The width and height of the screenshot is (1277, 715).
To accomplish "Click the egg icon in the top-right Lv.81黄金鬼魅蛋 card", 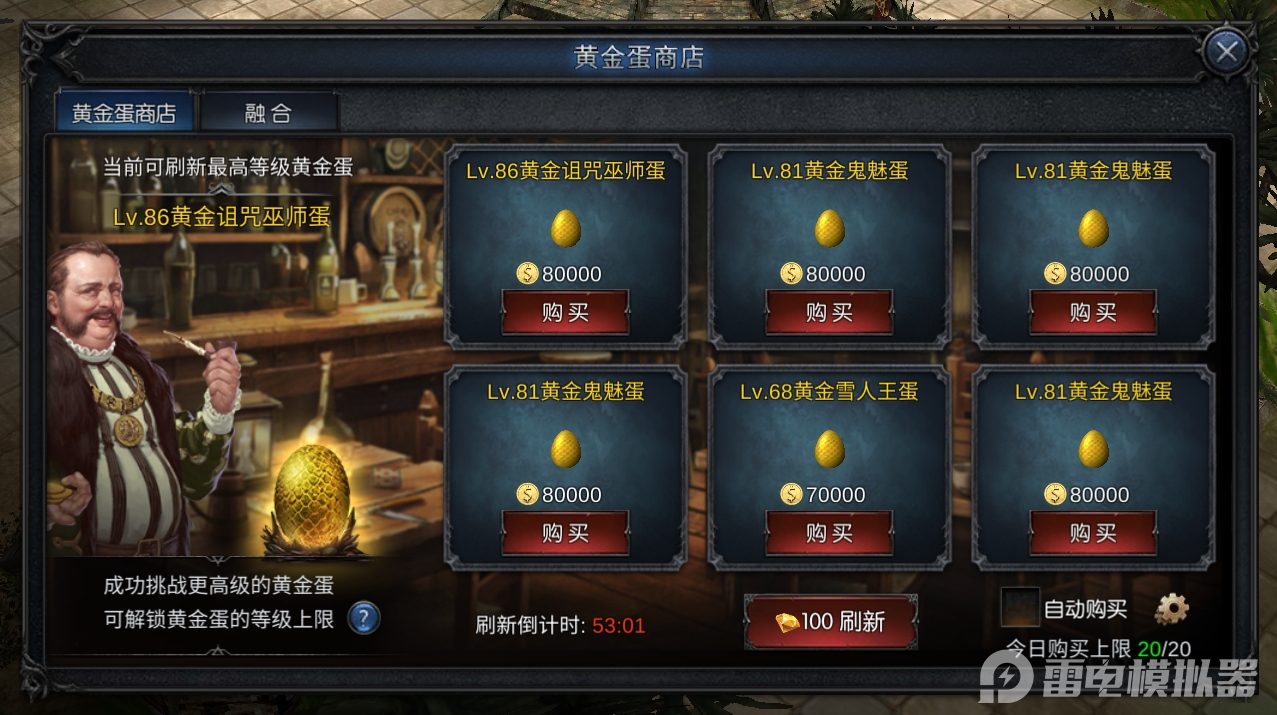I will coord(1094,229).
